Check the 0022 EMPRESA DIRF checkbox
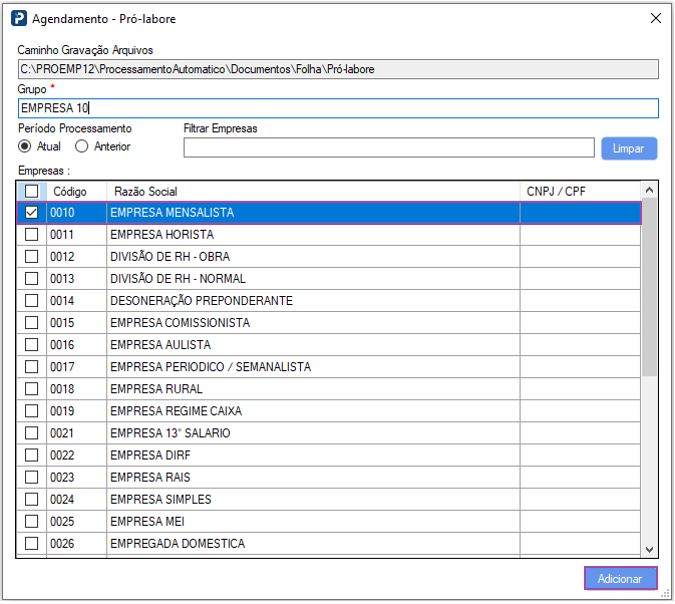Screen dimensions: 675x604 click(x=31, y=455)
